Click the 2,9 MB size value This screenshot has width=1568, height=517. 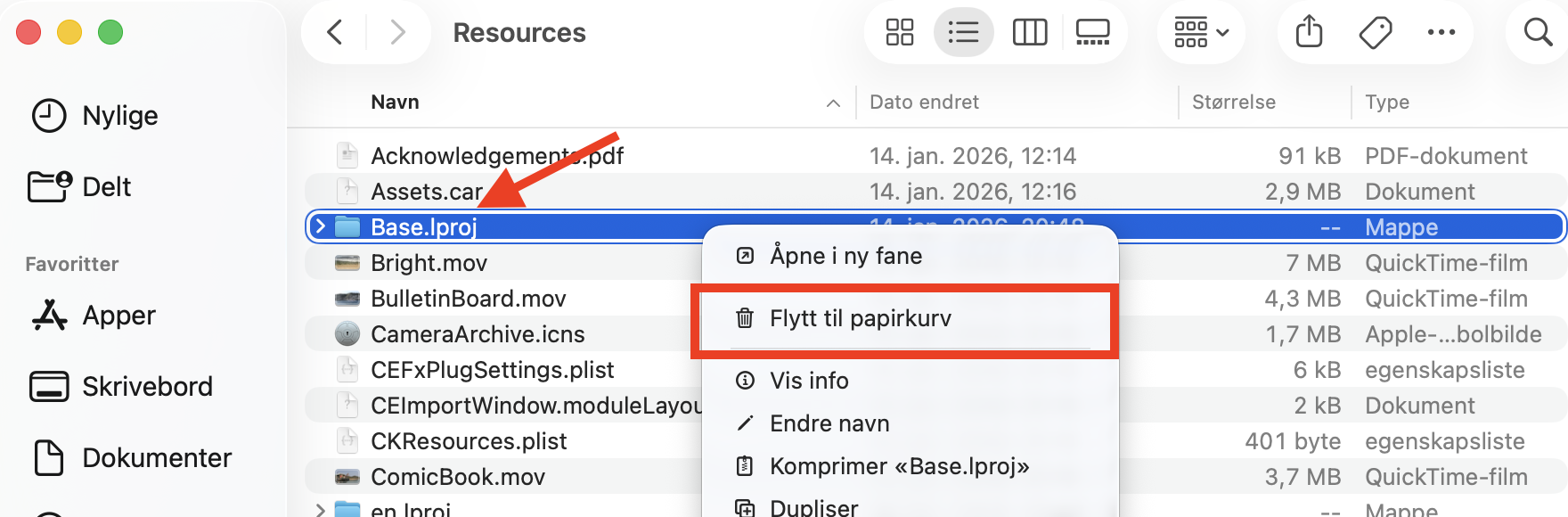[1303, 192]
